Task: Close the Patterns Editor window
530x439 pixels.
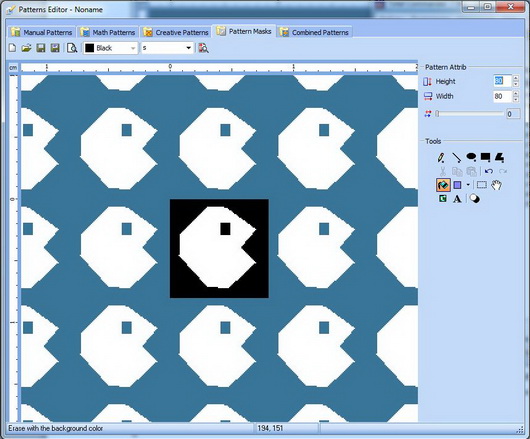Action: 510,7
